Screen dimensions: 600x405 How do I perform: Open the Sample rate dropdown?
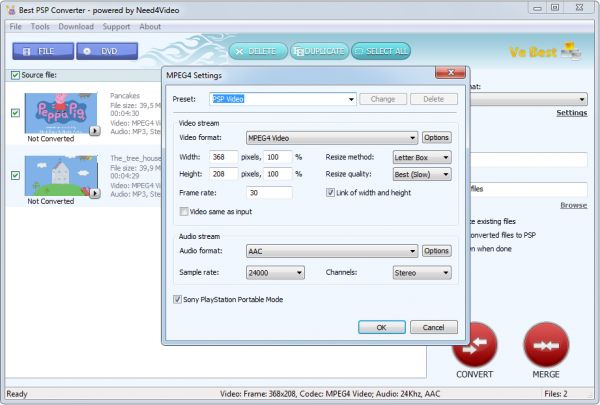pyautogui.click(x=275, y=272)
